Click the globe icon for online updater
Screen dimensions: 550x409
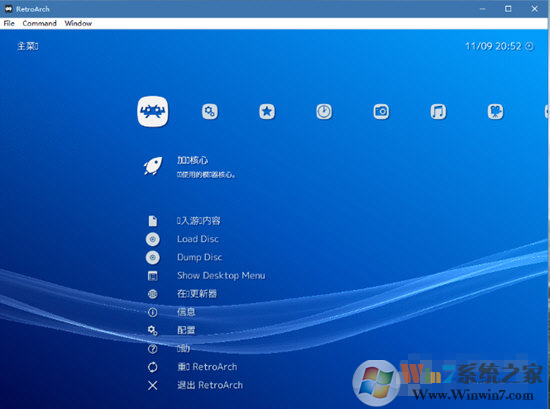pyautogui.click(x=153, y=294)
